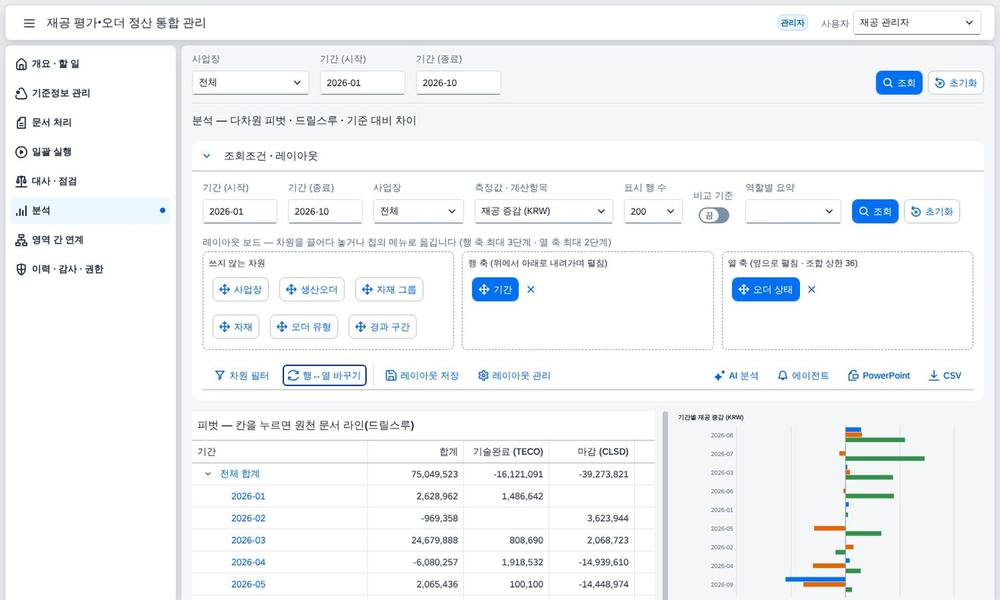The width and height of the screenshot is (1000, 600).
Task: Download CSV export
Action: pos(945,376)
